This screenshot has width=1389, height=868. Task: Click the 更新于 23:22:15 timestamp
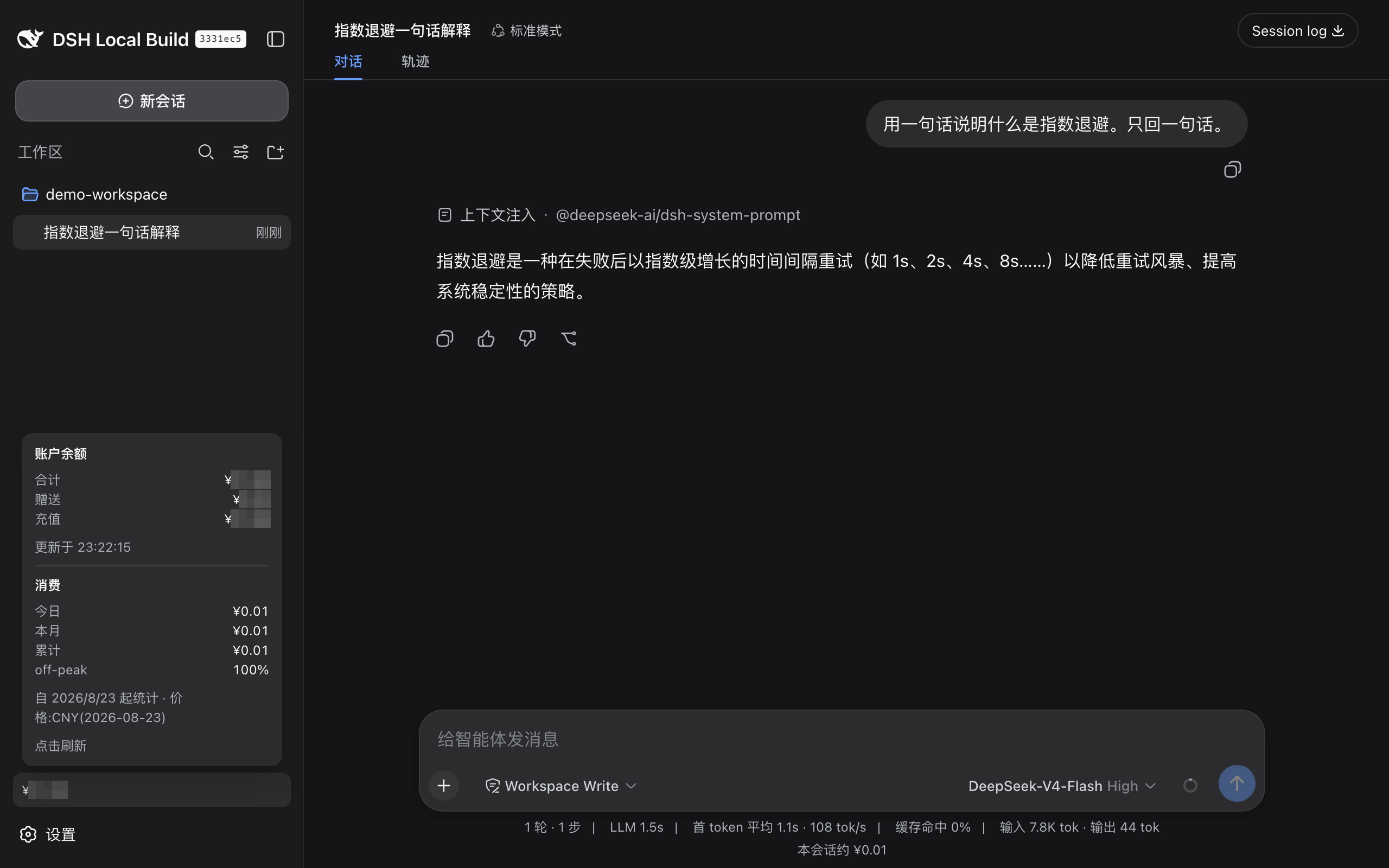[x=82, y=547]
